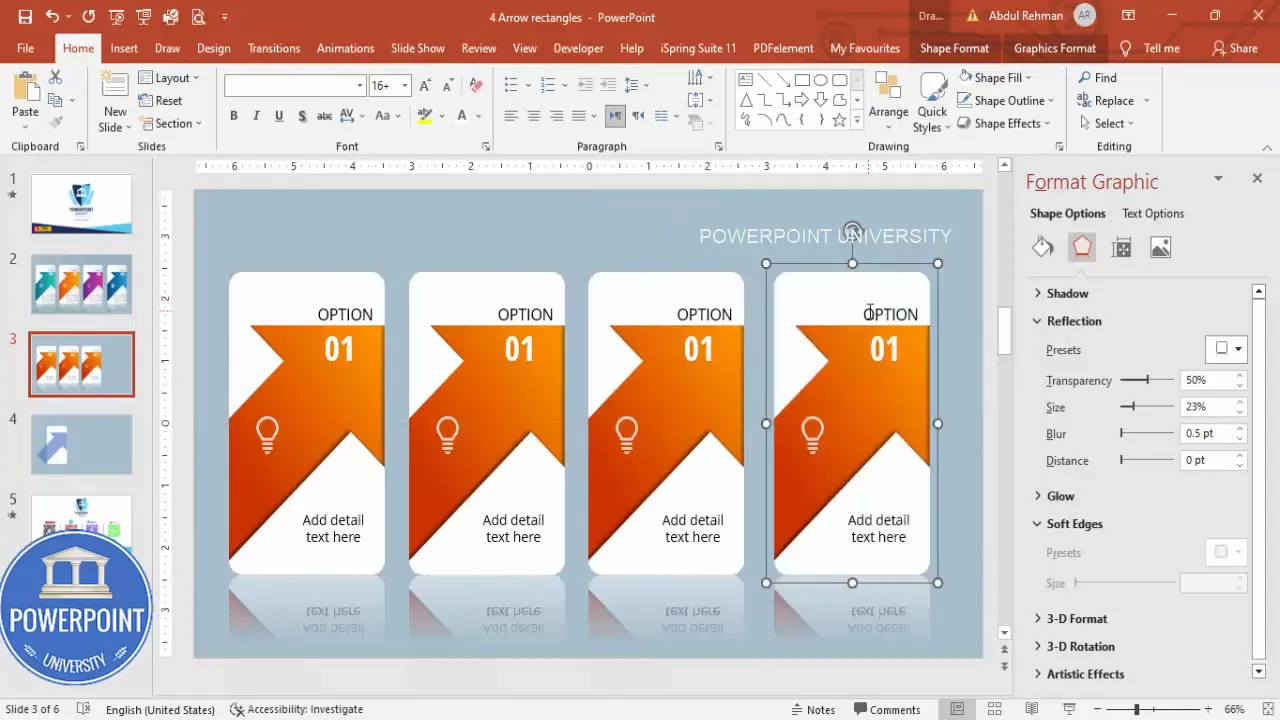This screenshot has height=720, width=1280.
Task: Click the Accessibility Investigate status icon
Action: coord(296,709)
